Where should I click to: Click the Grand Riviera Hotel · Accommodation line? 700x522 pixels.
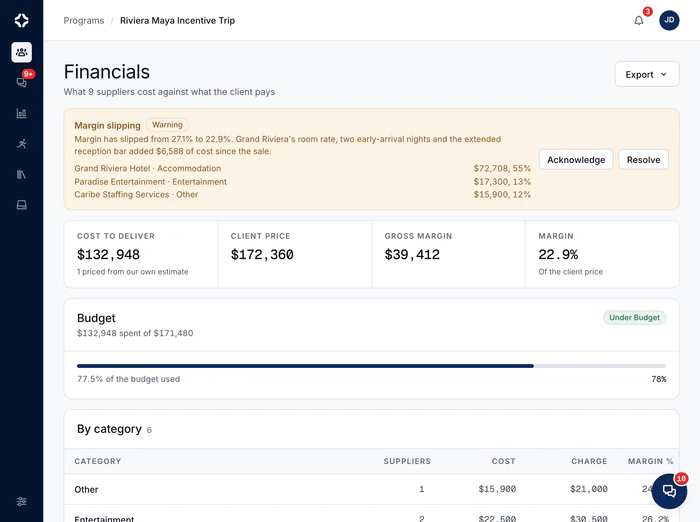click(147, 168)
